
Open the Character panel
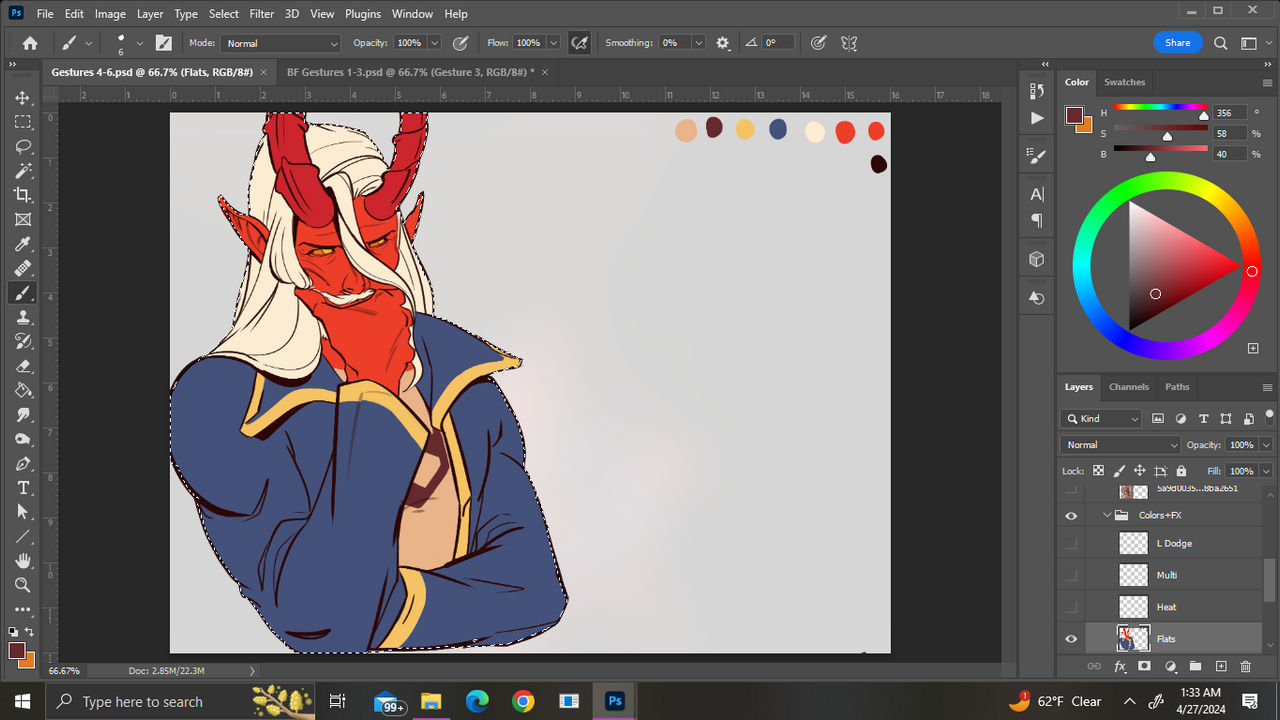tap(1035, 194)
